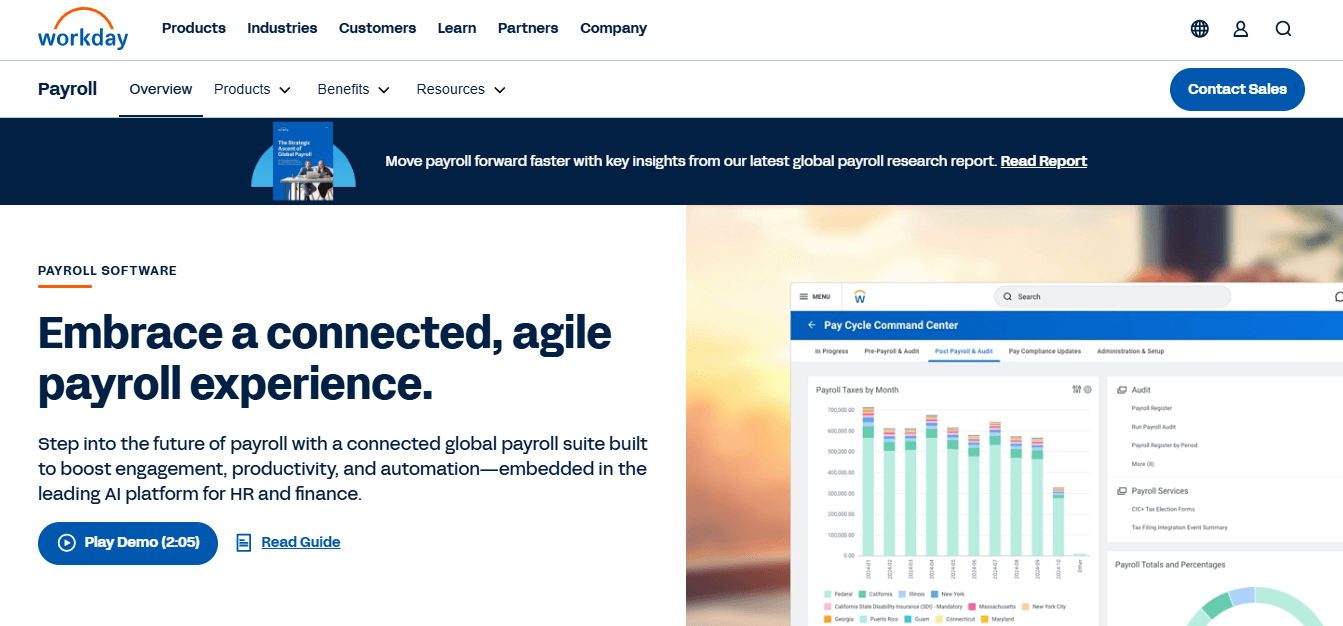Open the Customers top menu

click(x=377, y=28)
